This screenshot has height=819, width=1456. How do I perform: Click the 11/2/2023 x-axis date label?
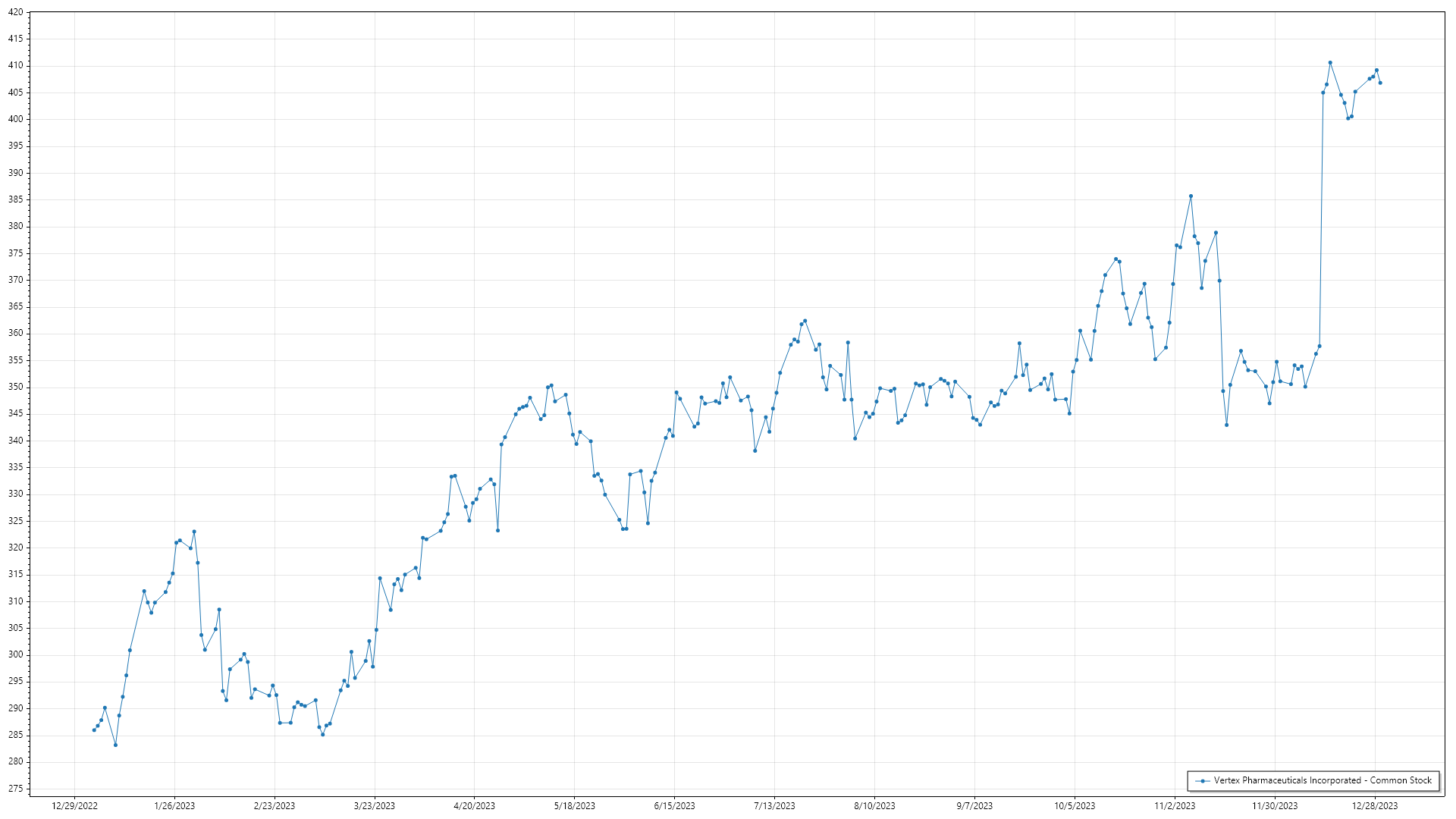point(1175,806)
